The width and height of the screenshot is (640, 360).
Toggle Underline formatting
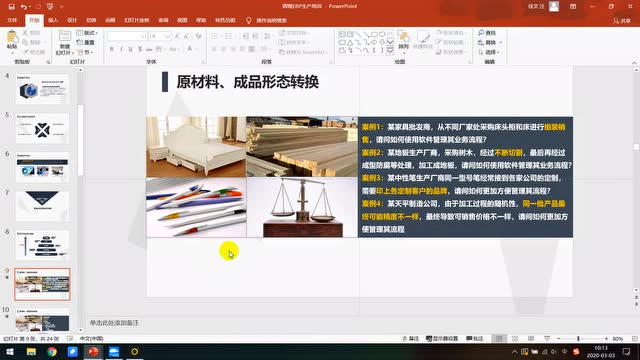[x=130, y=49]
